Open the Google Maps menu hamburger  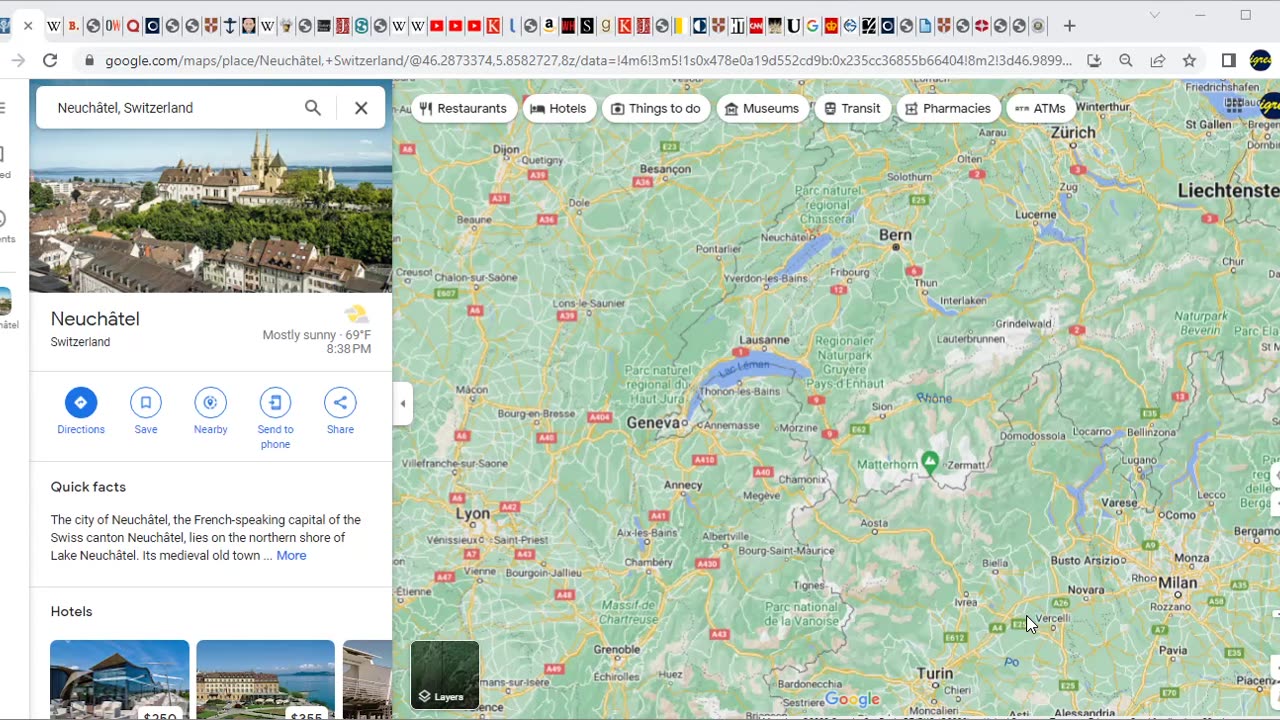3,108
